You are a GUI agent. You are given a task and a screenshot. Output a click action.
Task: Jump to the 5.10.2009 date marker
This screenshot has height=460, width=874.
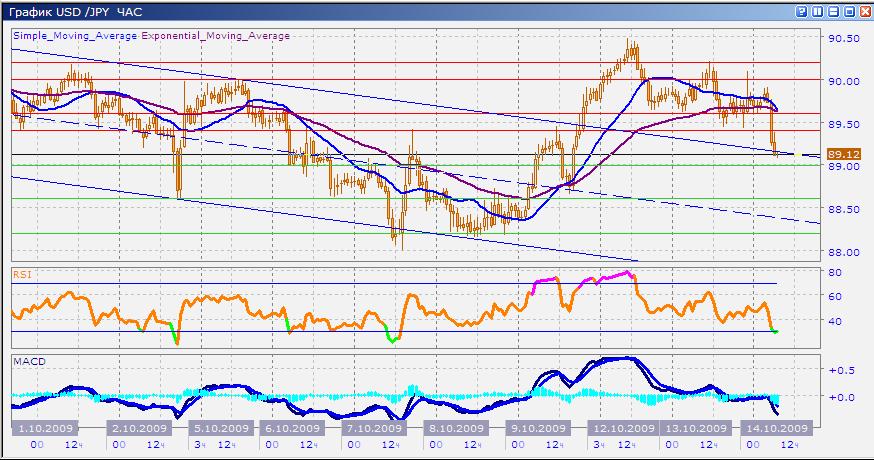(x=219, y=428)
